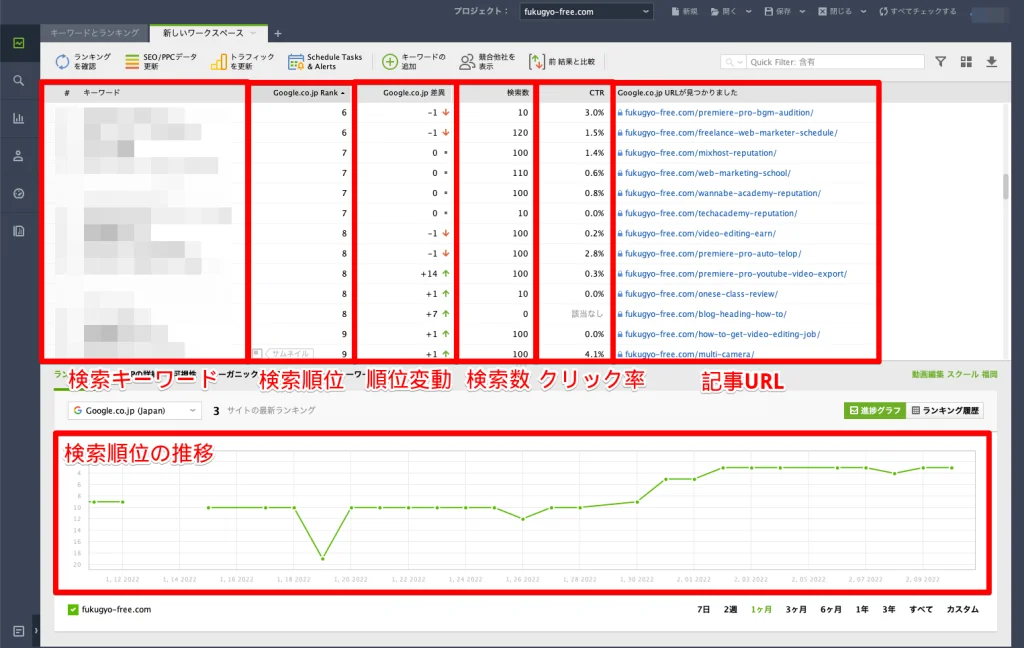Viewport: 1024px width, 648px height.
Task: Expand the 開く dropdown arrow
Action: pyautogui.click(x=748, y=11)
